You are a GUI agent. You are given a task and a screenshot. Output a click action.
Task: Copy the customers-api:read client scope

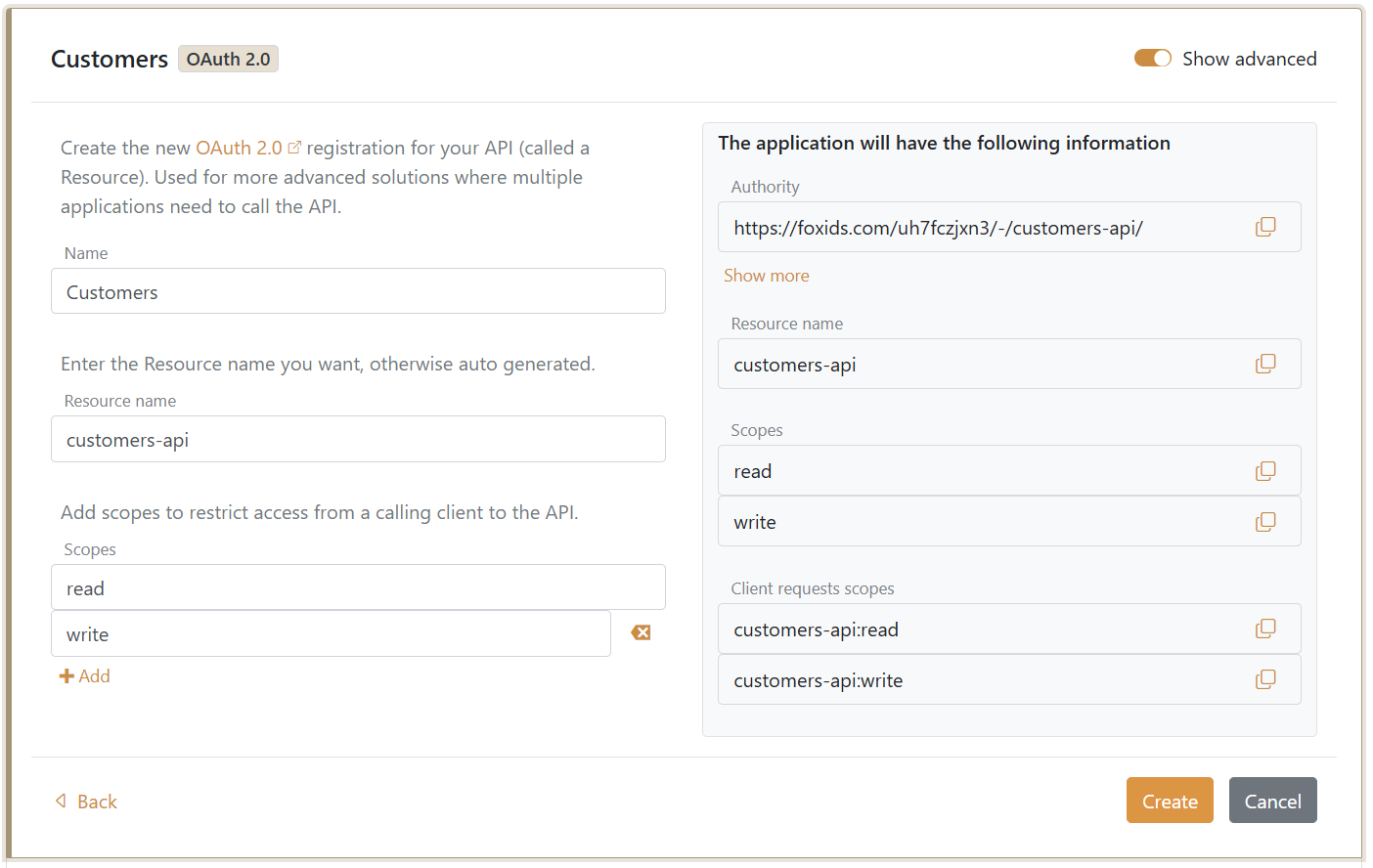tap(1265, 629)
